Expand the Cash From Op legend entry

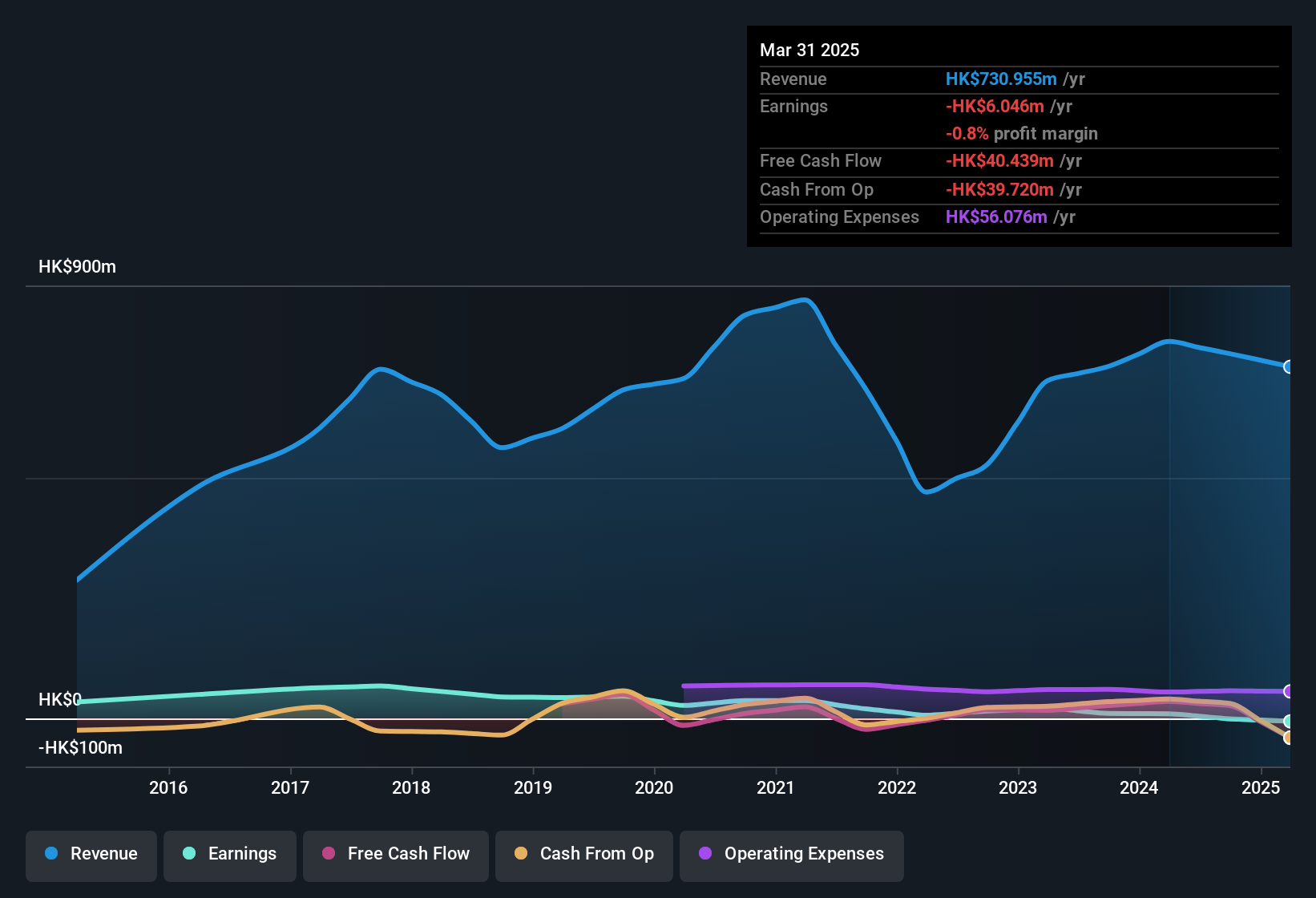pos(583,855)
